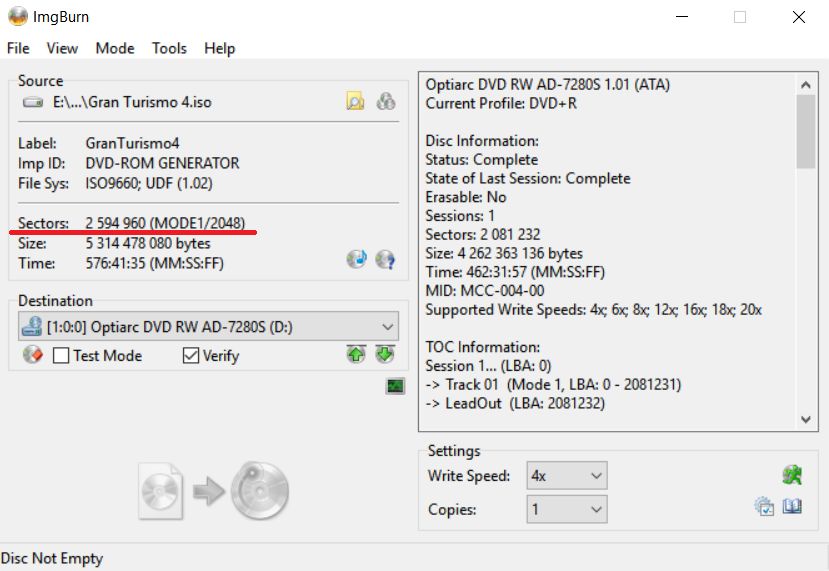This screenshot has width=829, height=571.
Task: Open the Help menu
Action: (x=219, y=48)
